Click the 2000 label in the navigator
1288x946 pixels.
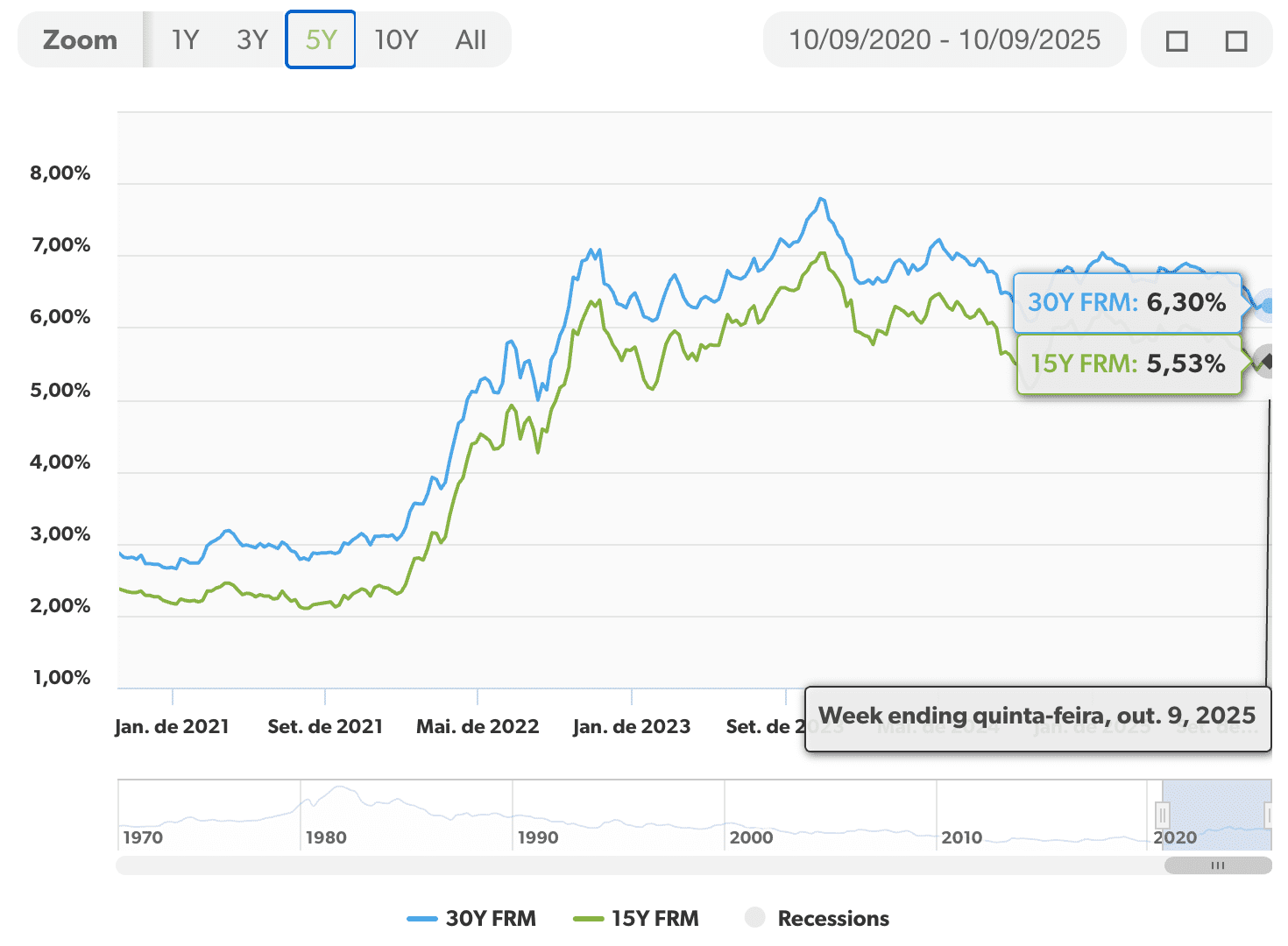click(x=751, y=837)
